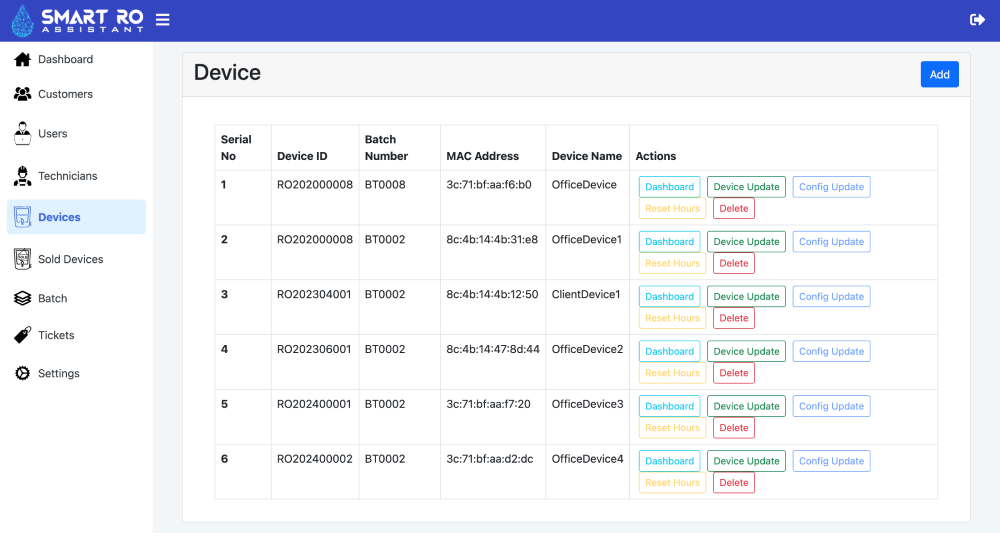Click the MAC Address column header
This screenshot has width=1000, height=538.
click(x=482, y=156)
